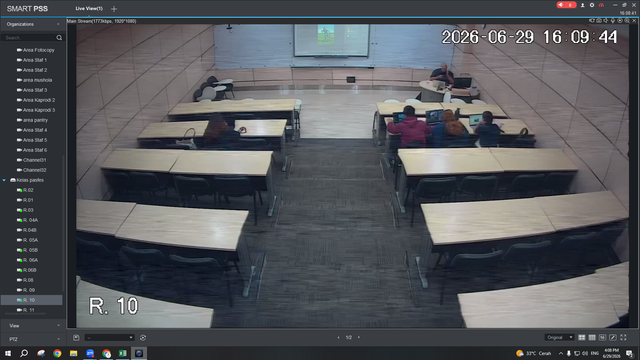The height and width of the screenshot is (360, 640).
Task: Close the R. 10 video stream
Action: [634, 20]
